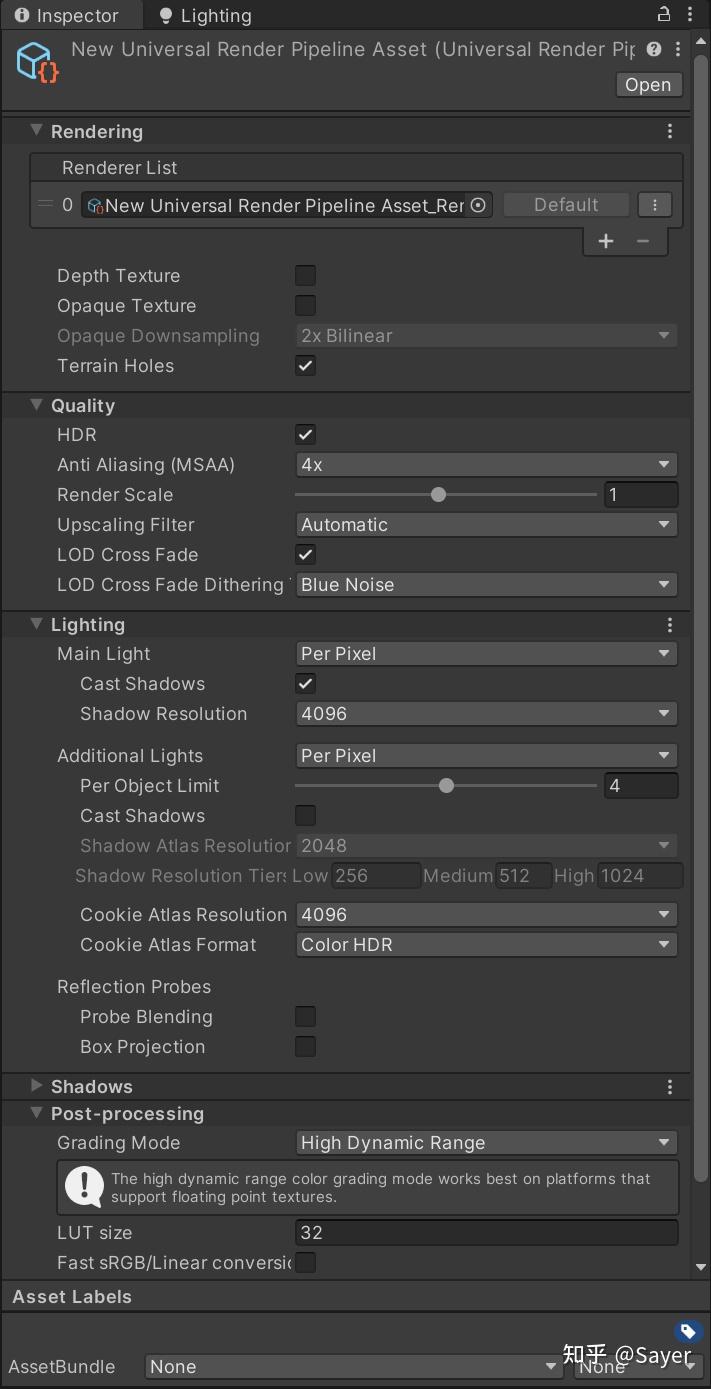Open the Grading Mode dropdown
This screenshot has height=1389, width=711.
487,1143
